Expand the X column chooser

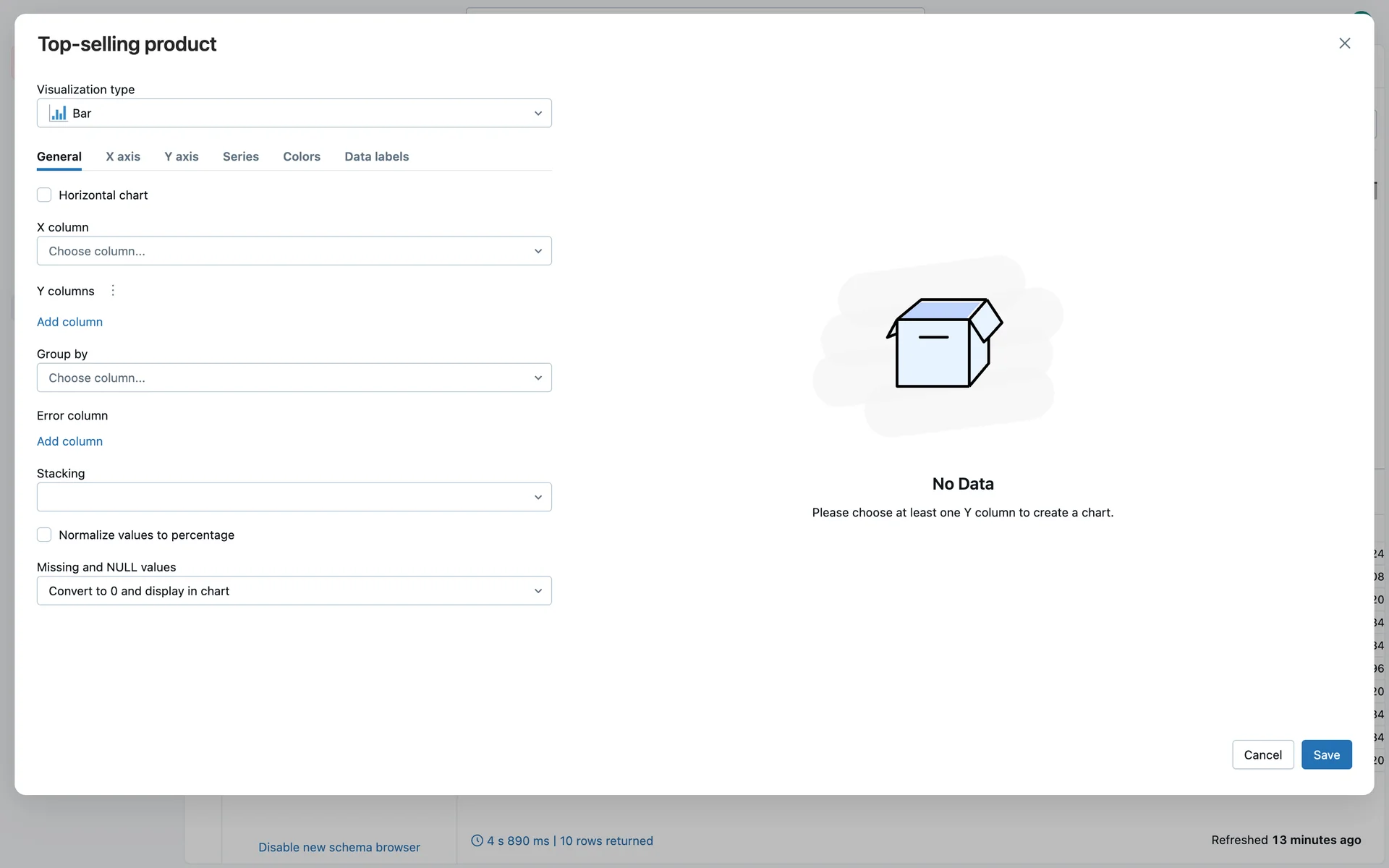(x=294, y=251)
